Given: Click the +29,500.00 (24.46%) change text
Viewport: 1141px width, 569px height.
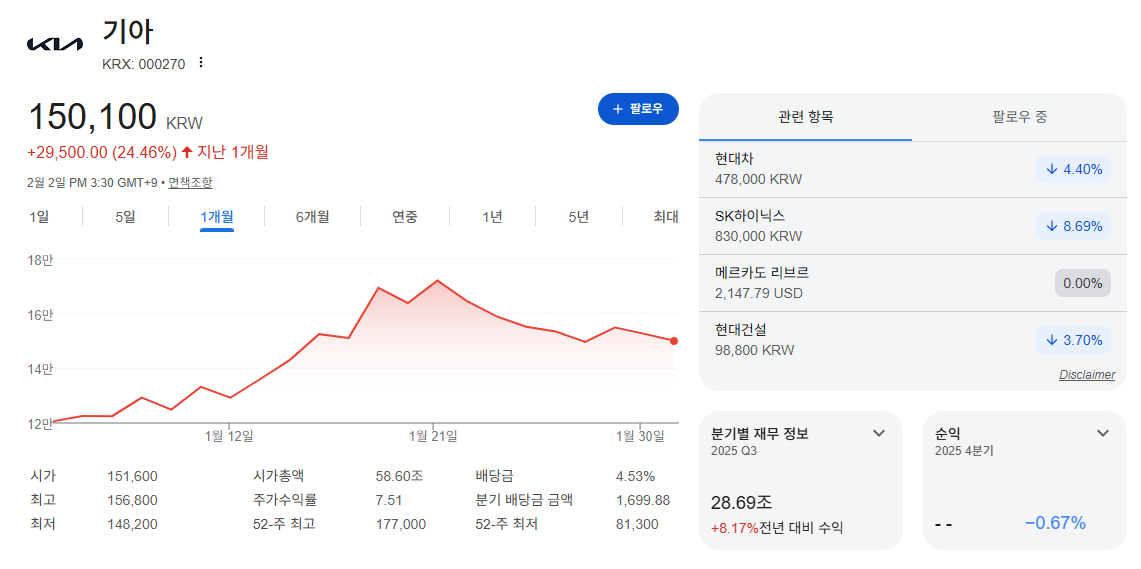Looking at the screenshot, I should pos(102,153).
